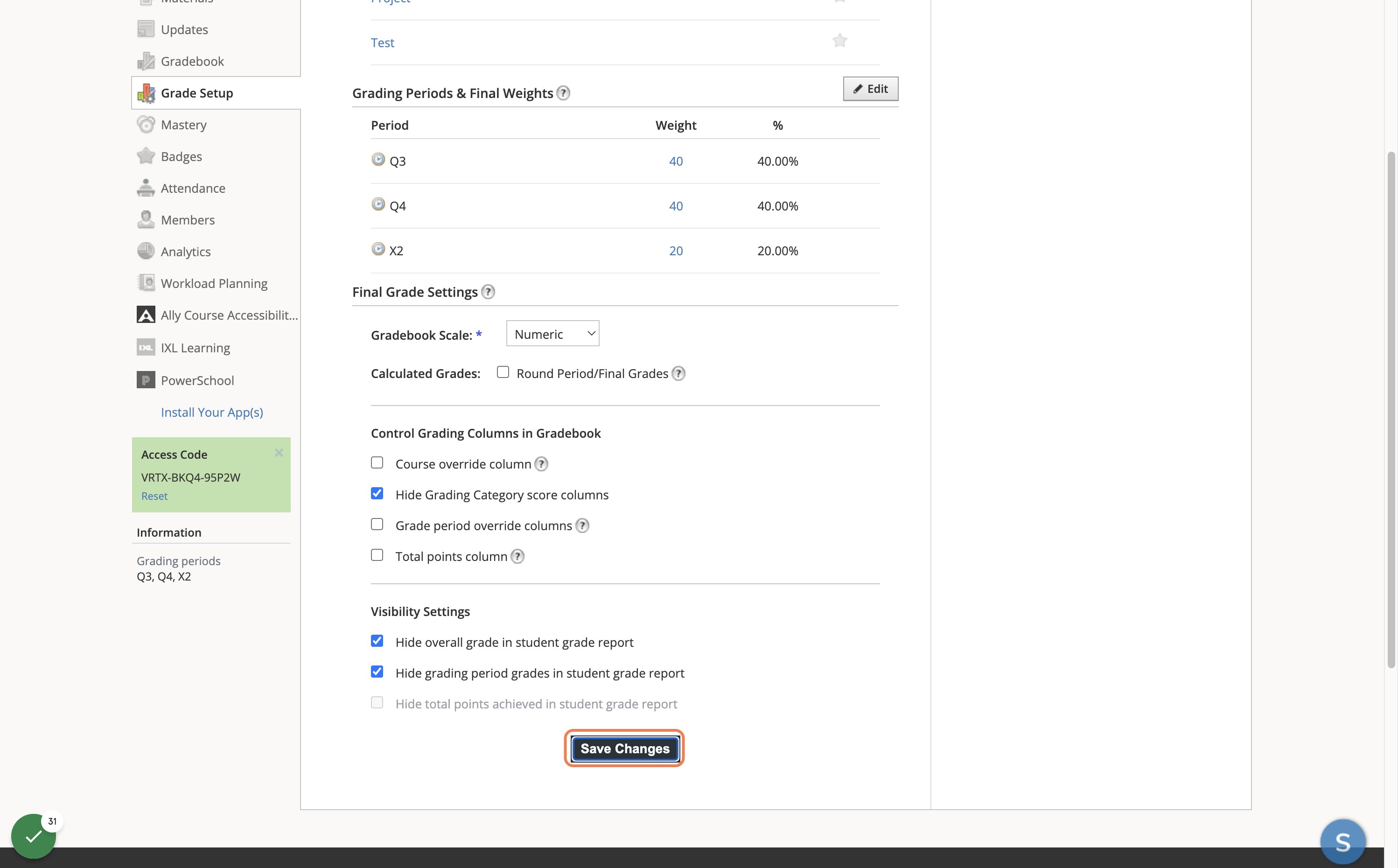Viewport: 1398px width, 868px height.
Task: Click the page vertical scrollbar
Action: pyautogui.click(x=1391, y=410)
